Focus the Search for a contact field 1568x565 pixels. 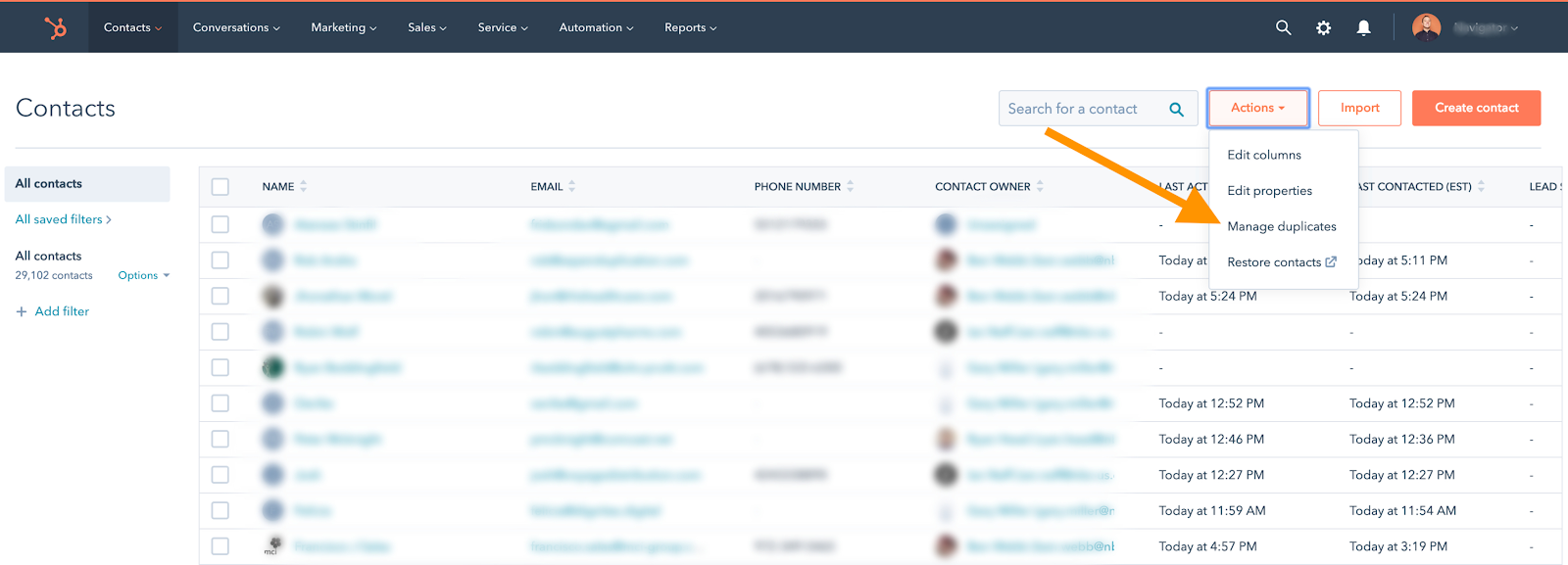(x=1078, y=109)
